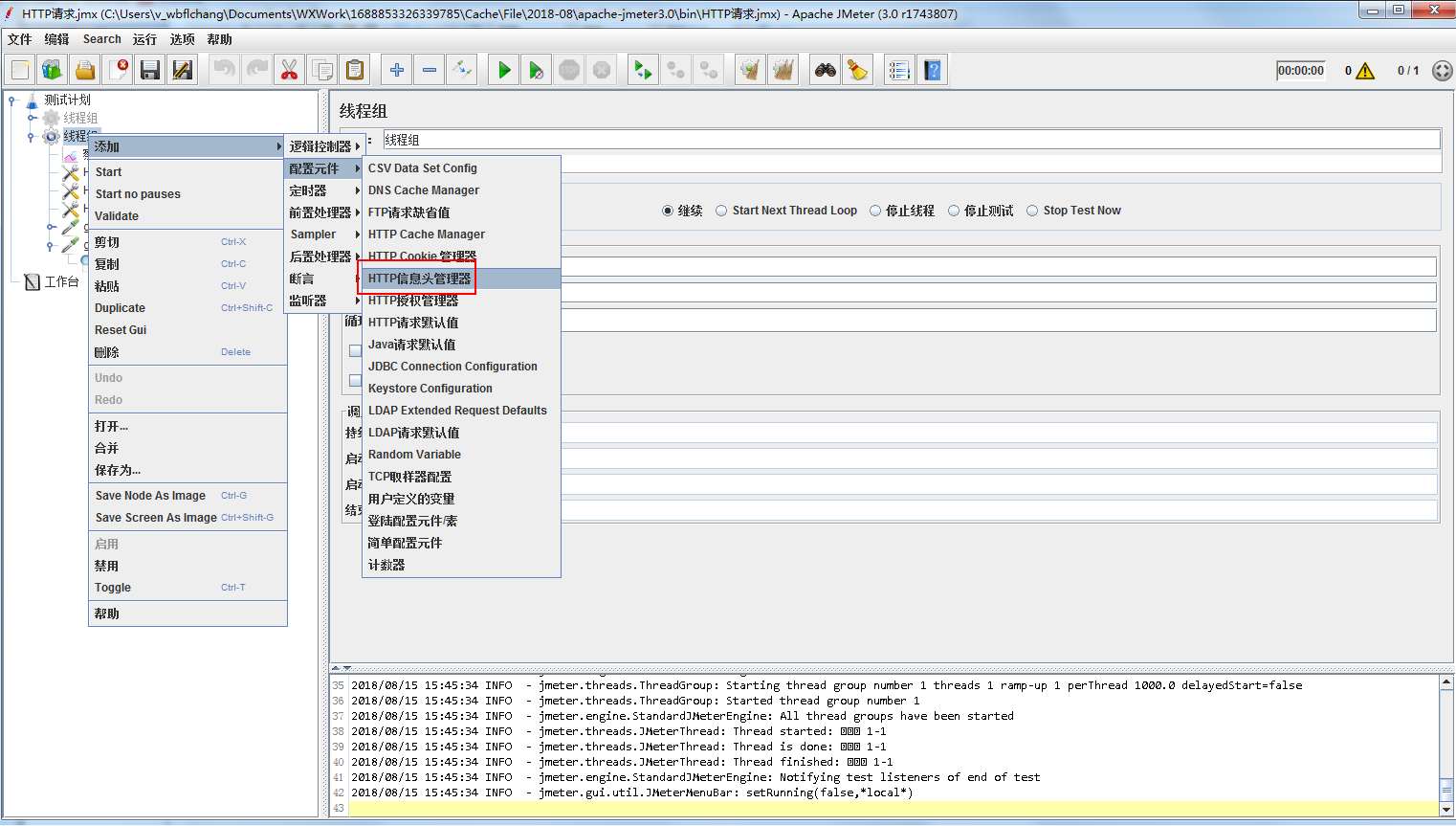Click Start no pauses in context menu

188,194
